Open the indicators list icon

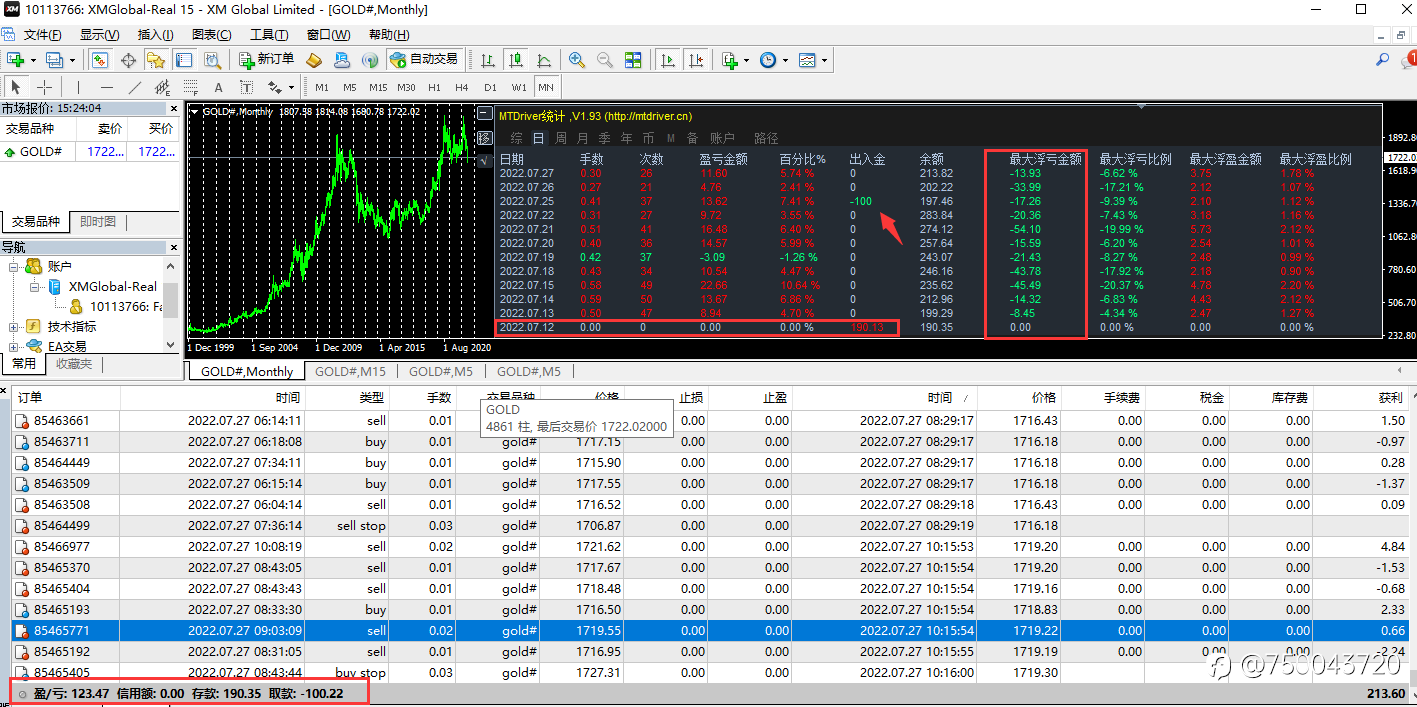click(730, 60)
